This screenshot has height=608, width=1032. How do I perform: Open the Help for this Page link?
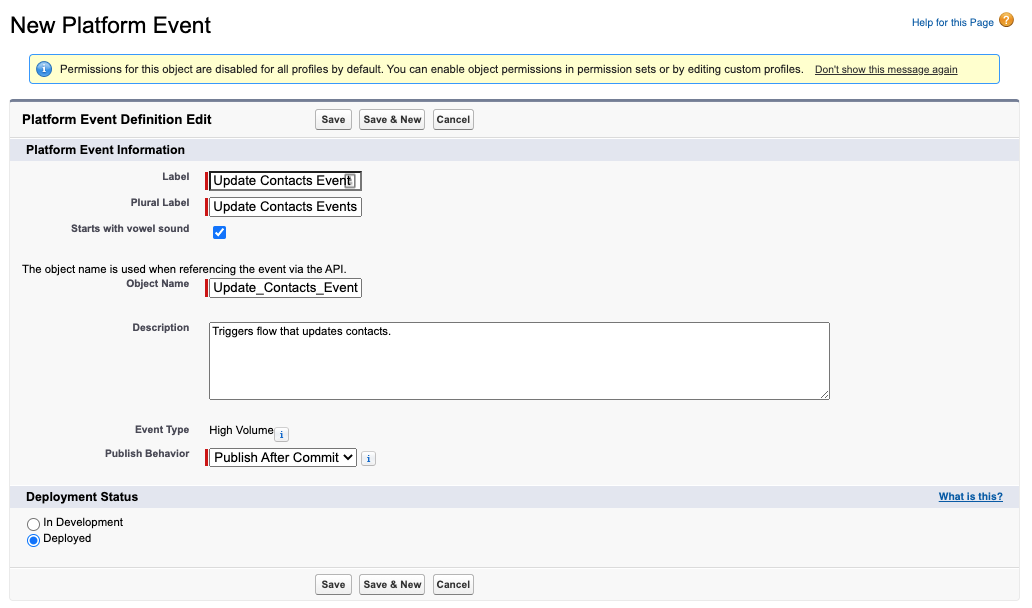[952, 23]
